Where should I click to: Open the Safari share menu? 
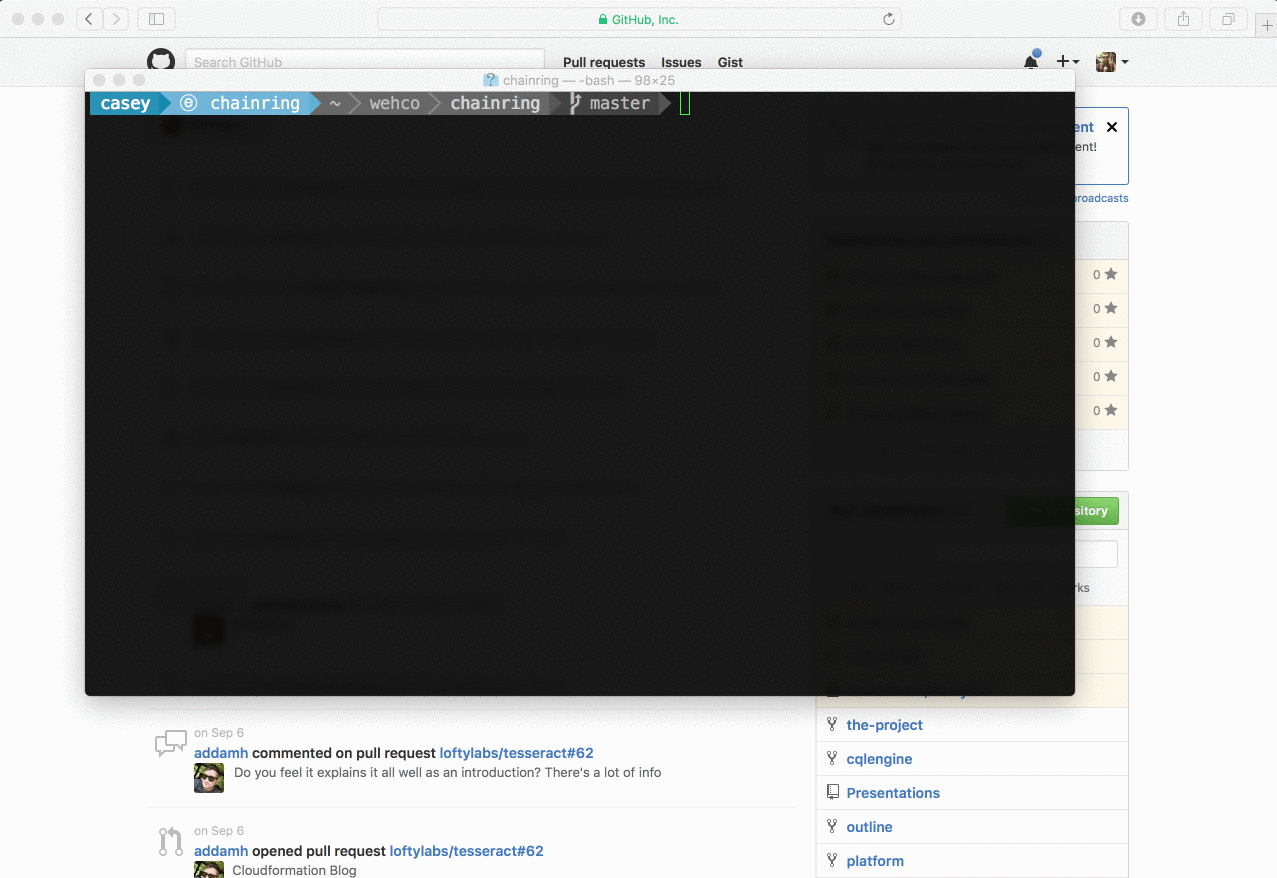point(1183,19)
